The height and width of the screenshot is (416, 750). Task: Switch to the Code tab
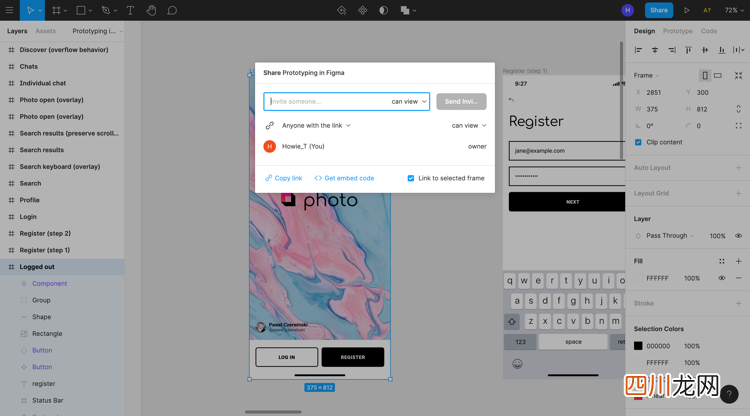coord(709,31)
